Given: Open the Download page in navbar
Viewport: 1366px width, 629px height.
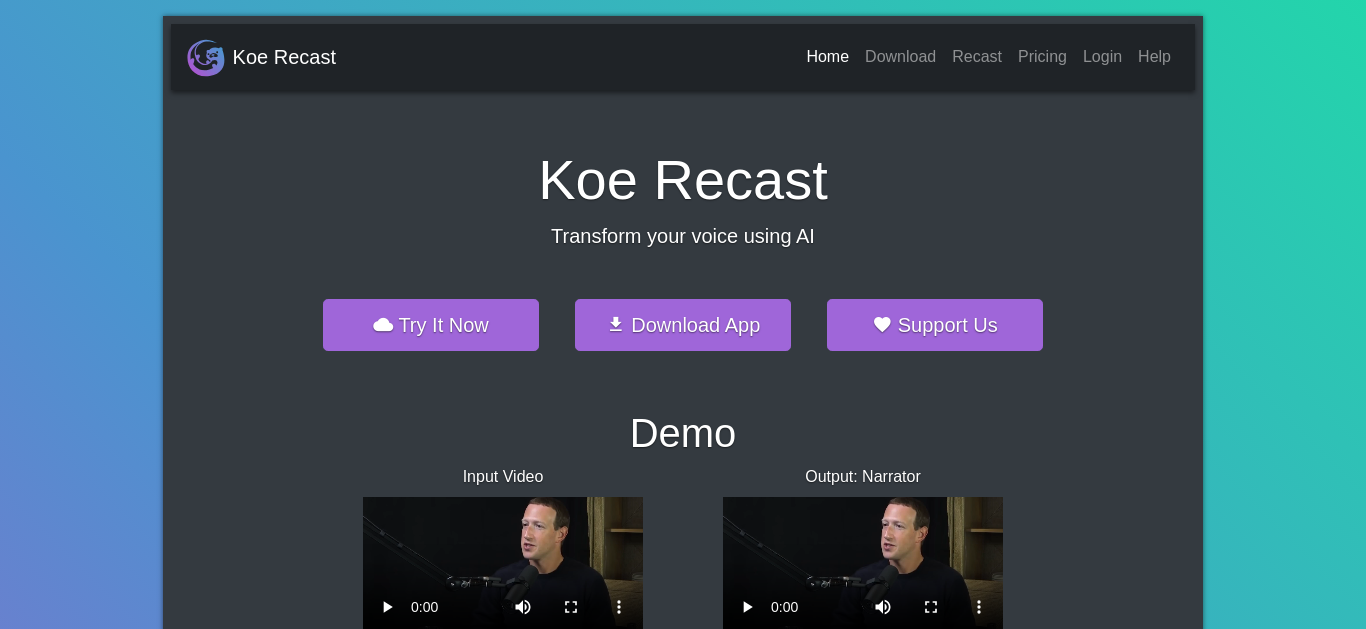Looking at the screenshot, I should 900,57.
